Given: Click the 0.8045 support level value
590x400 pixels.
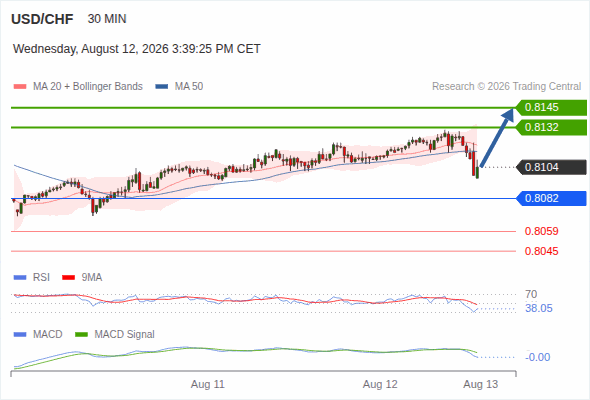Looking at the screenshot, I should tap(541, 251).
